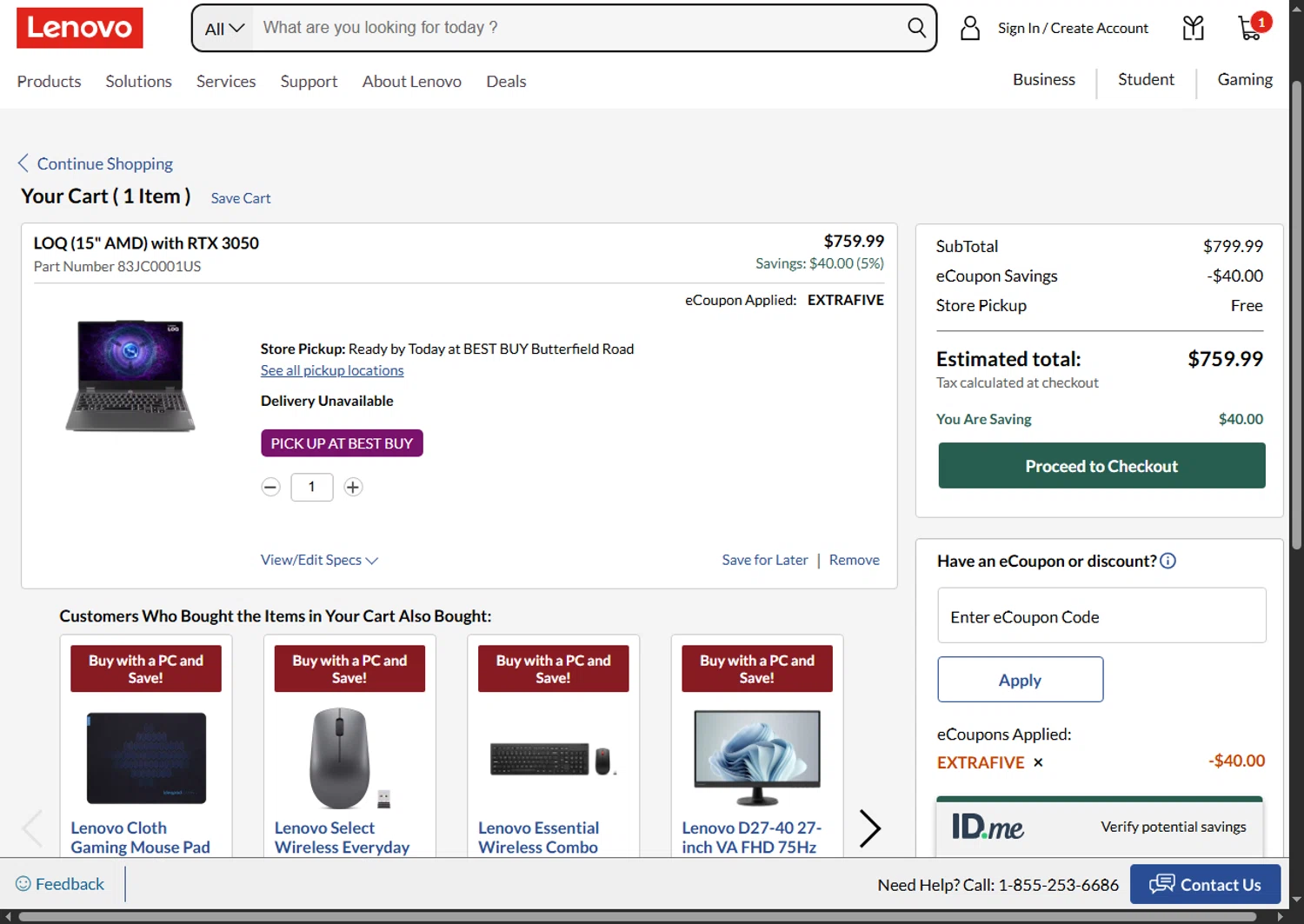Click Save for Later

coord(765,560)
